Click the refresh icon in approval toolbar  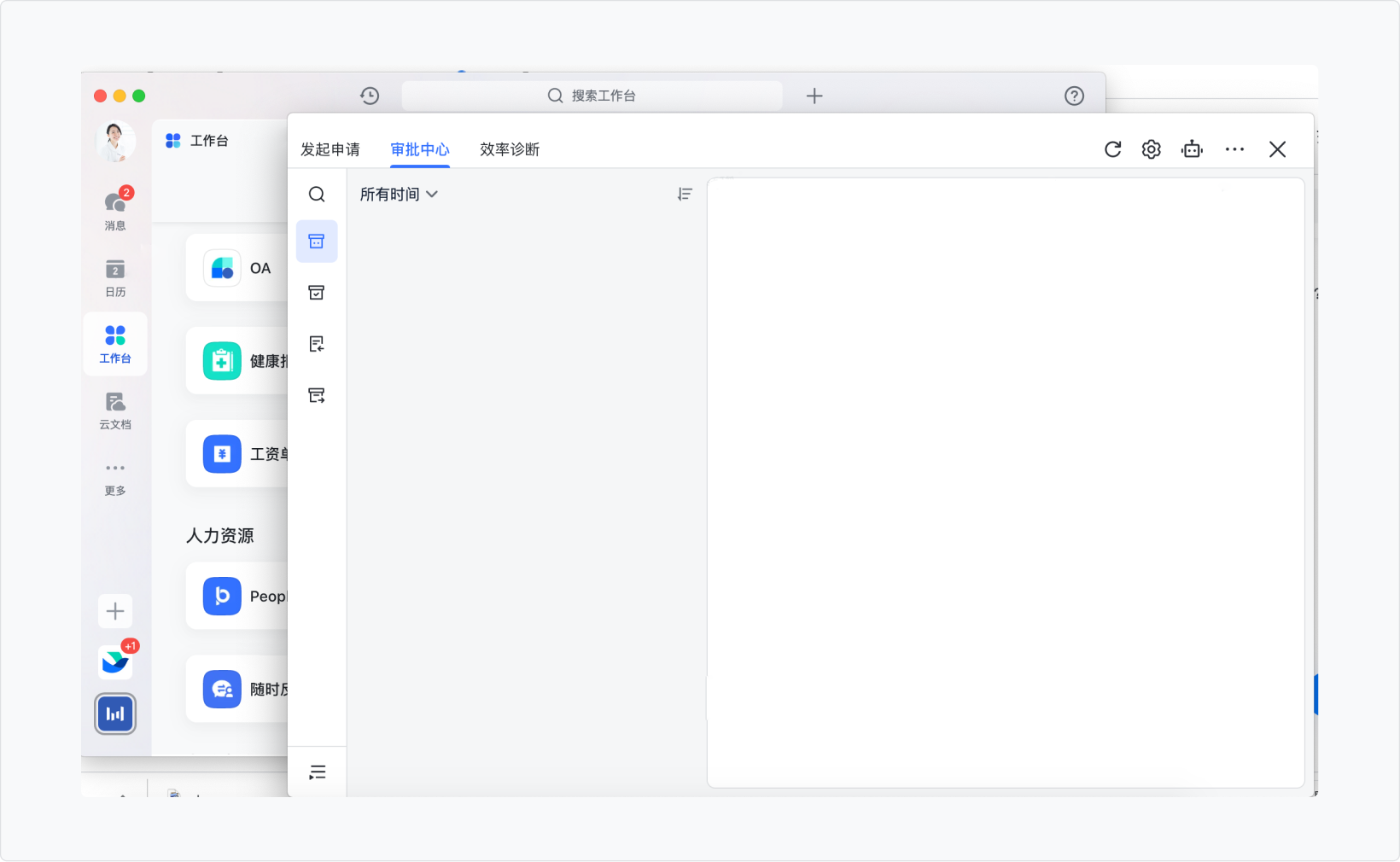coord(1112,149)
